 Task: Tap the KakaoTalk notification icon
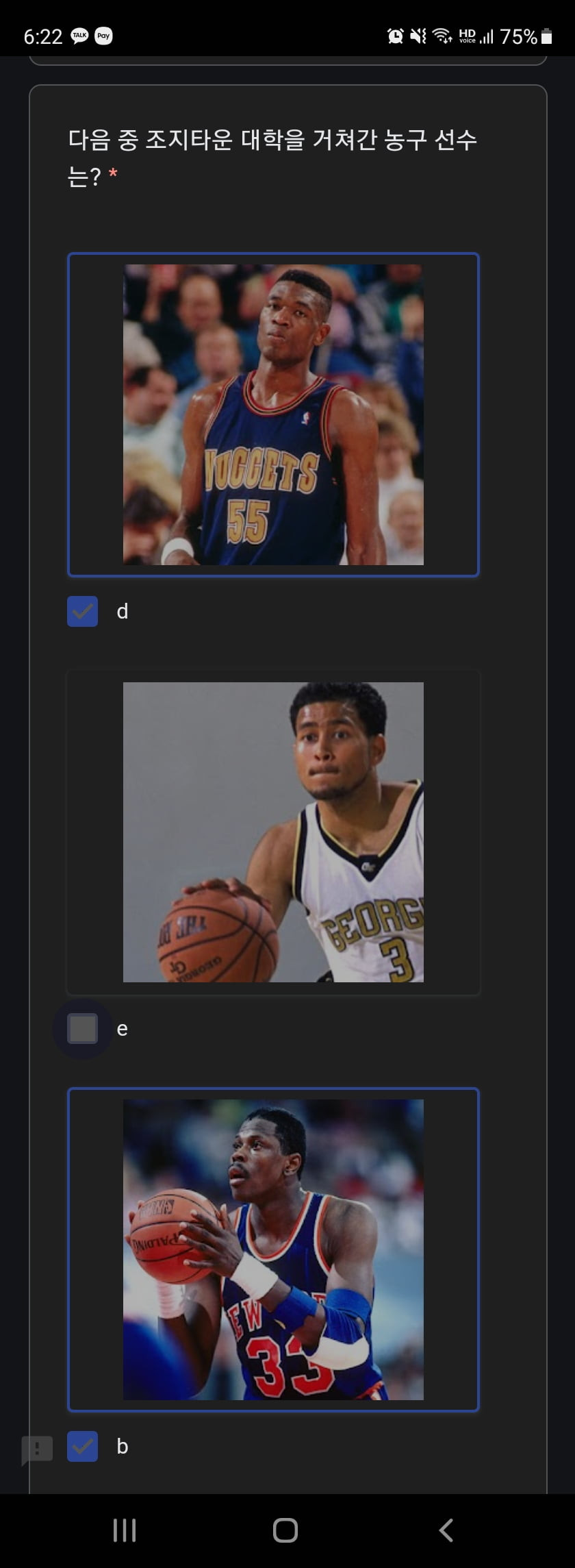point(80,36)
